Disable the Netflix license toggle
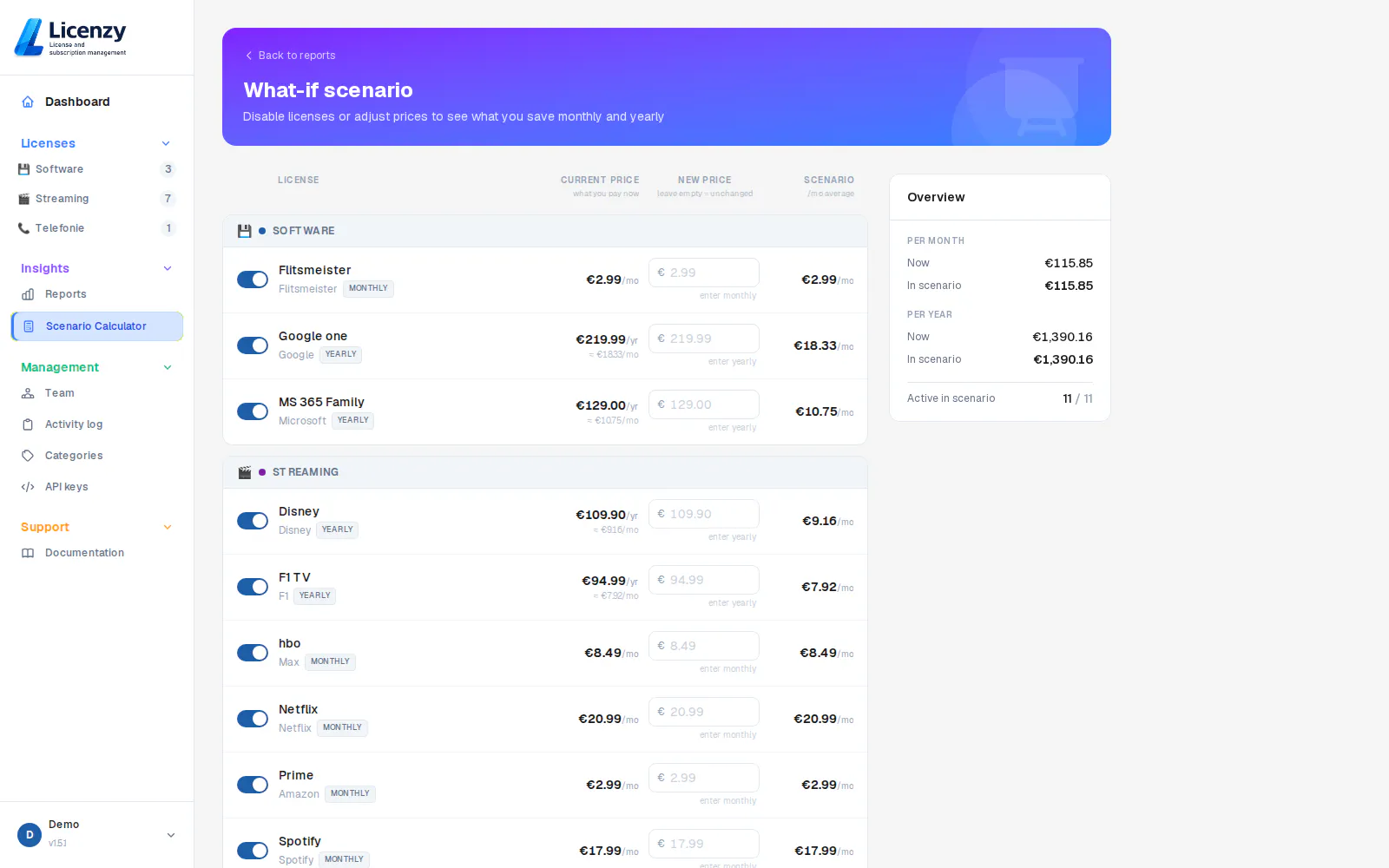Screen dimensions: 1389x868 click(253, 719)
